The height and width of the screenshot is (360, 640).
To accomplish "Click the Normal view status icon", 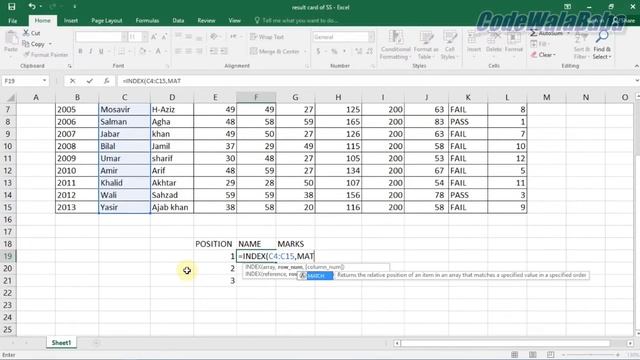I will 514,355.
